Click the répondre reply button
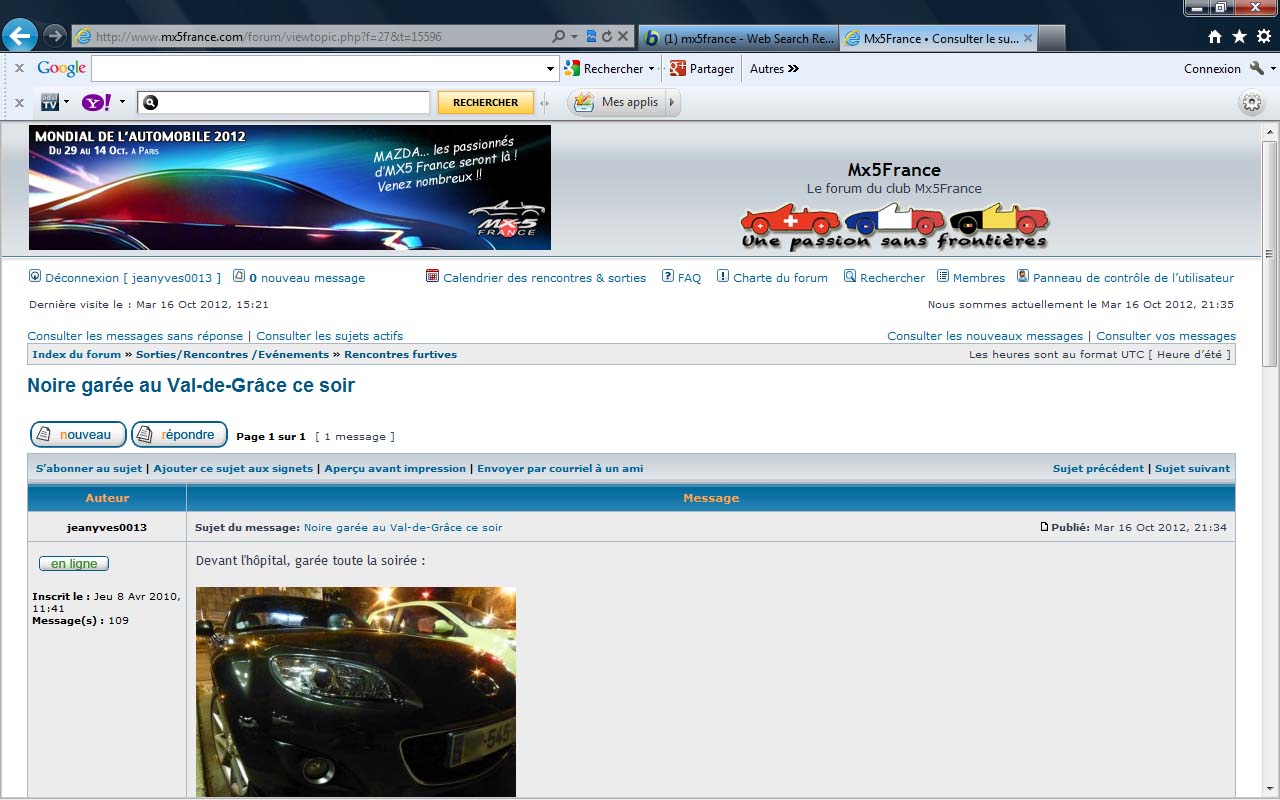Screen dimensions: 1280x800 point(180,435)
